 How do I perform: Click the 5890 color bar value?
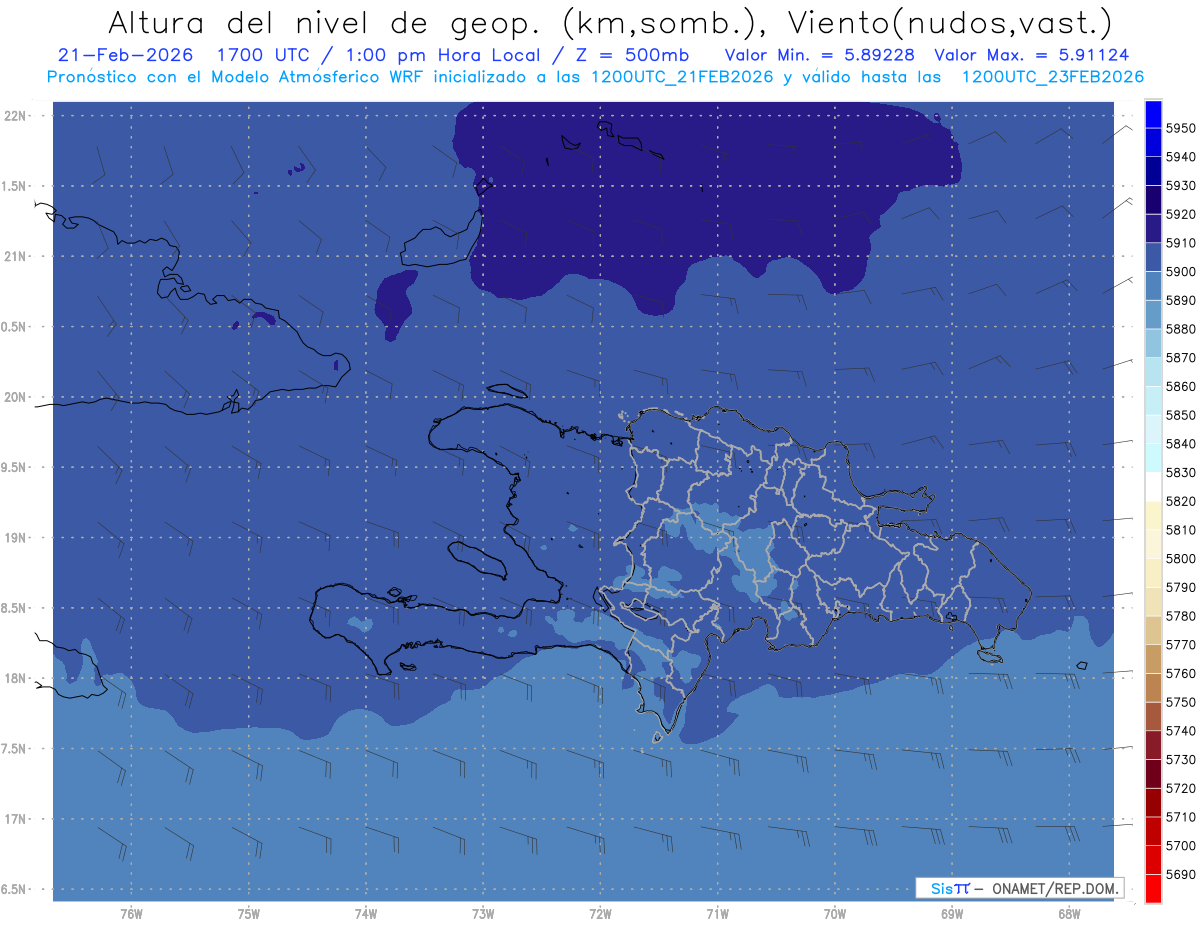click(x=1179, y=300)
